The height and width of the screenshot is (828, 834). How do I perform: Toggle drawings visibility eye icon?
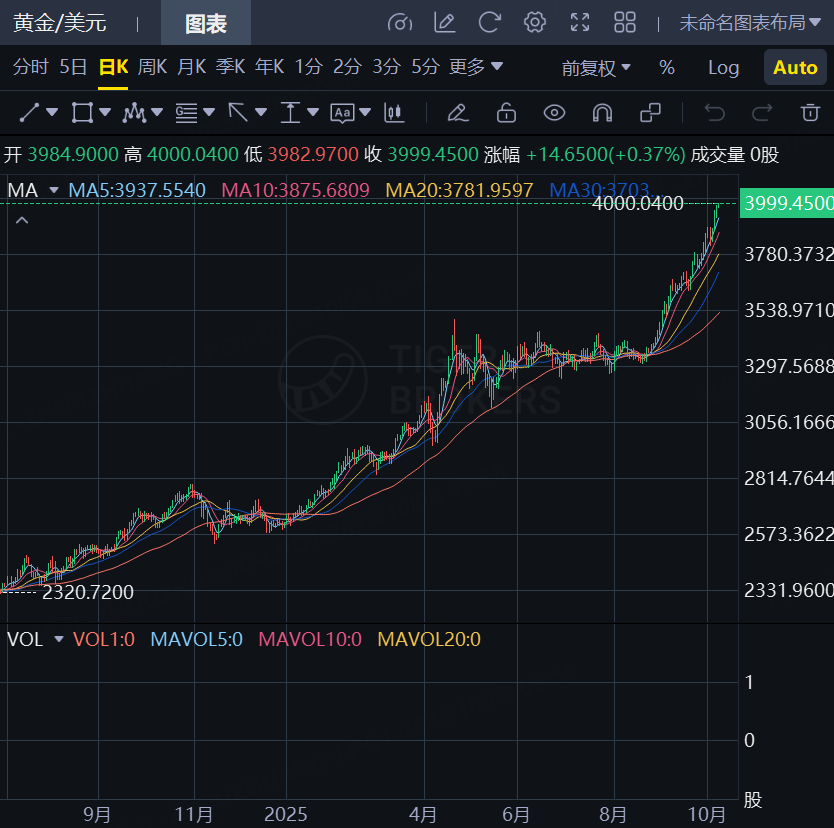554,112
